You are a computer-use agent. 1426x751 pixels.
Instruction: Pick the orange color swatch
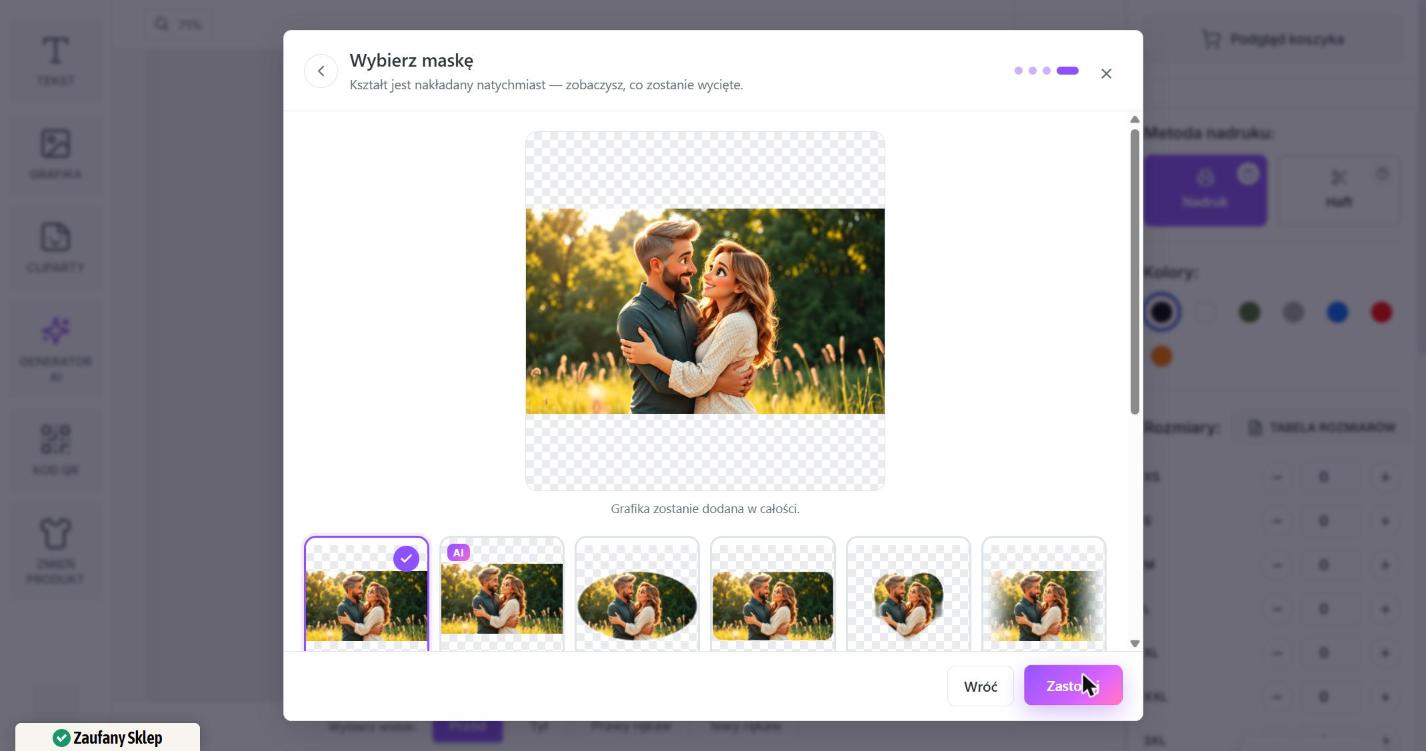tap(1161, 356)
